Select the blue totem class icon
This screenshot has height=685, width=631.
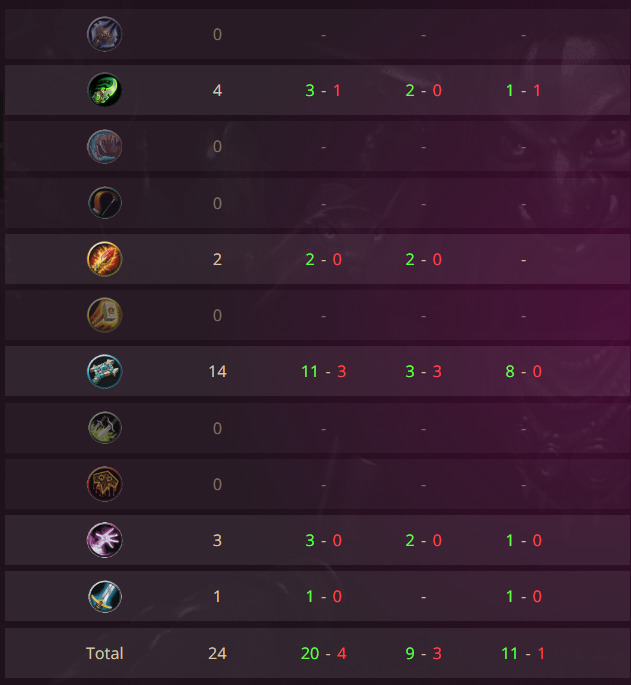[x=104, y=371]
